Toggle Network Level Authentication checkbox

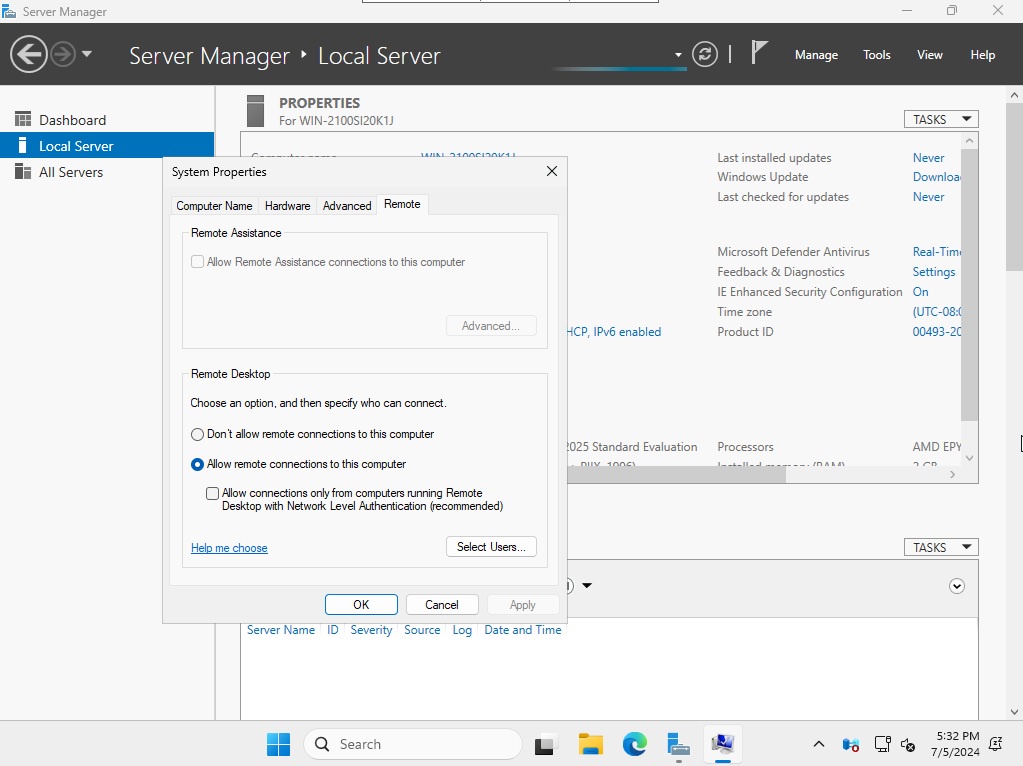(x=212, y=493)
